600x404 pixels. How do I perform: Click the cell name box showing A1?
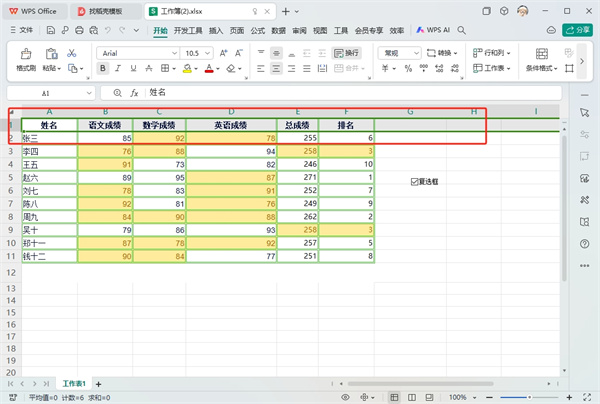(x=47, y=92)
